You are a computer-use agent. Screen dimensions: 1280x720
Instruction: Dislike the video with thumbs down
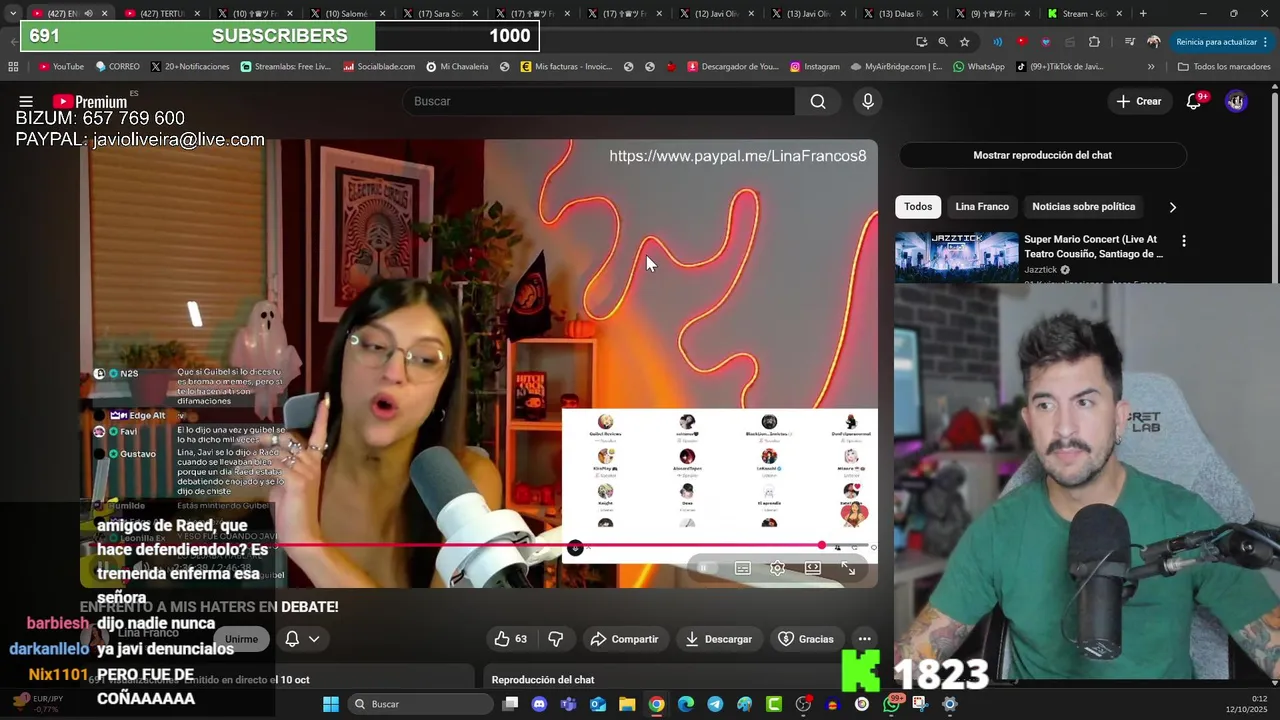(x=556, y=639)
